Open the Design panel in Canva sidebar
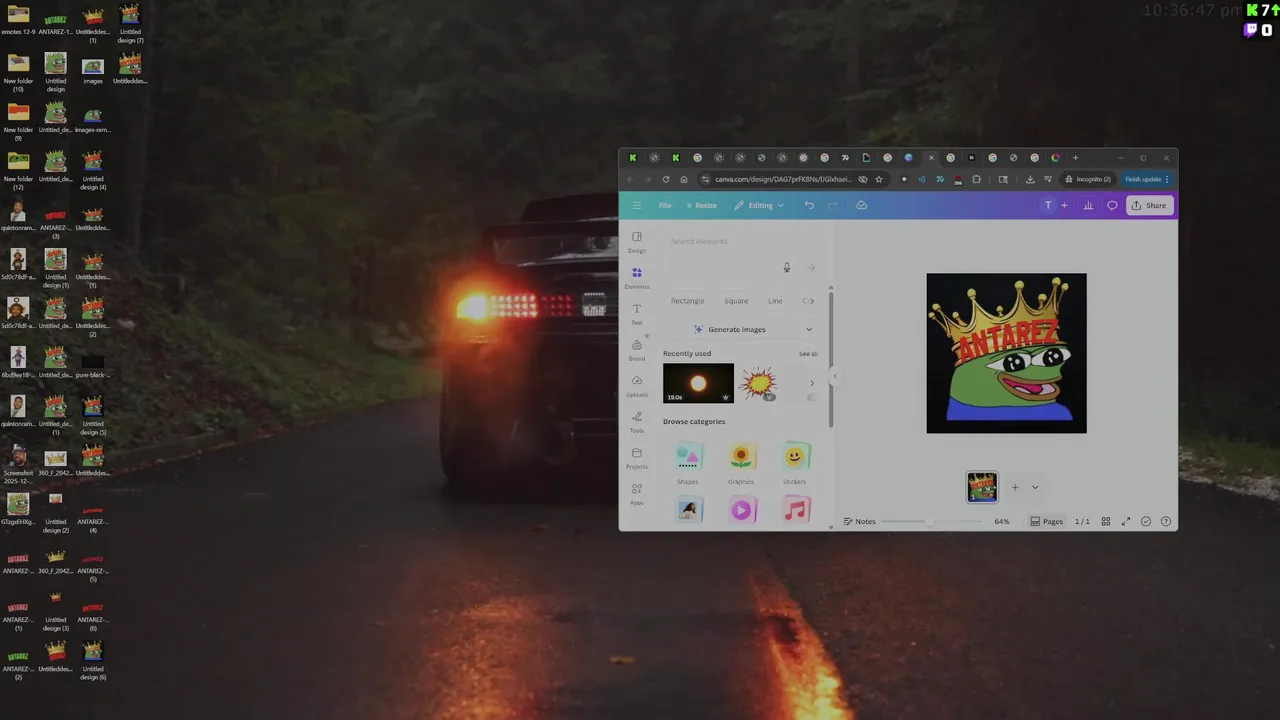 pyautogui.click(x=637, y=241)
